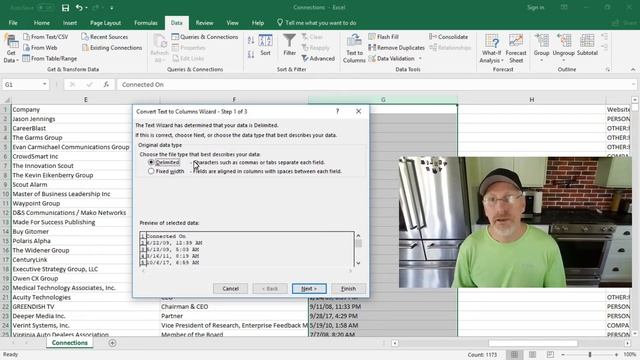Click the formula bar with Connected On

point(376,84)
